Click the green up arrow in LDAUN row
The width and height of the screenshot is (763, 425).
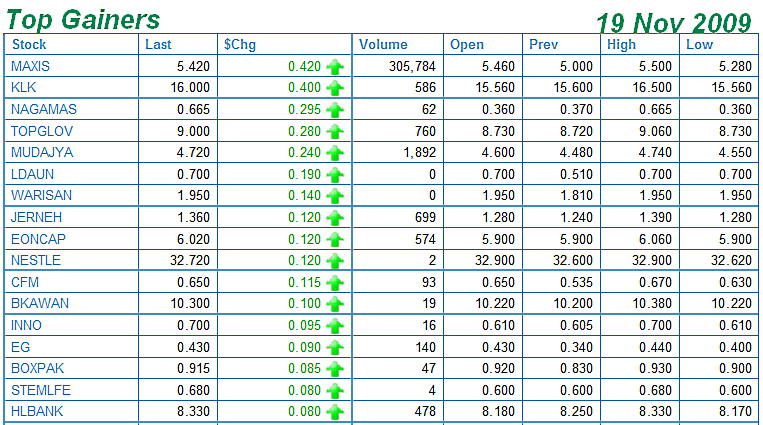click(335, 174)
